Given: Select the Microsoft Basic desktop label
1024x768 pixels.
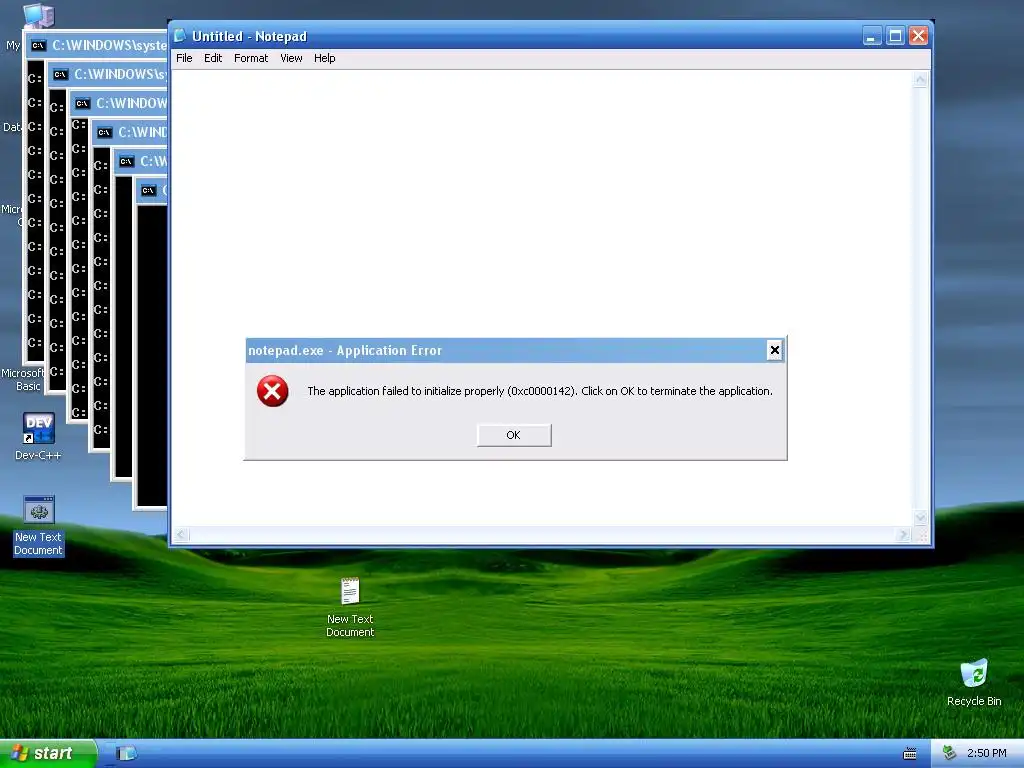Looking at the screenshot, I should [24, 379].
